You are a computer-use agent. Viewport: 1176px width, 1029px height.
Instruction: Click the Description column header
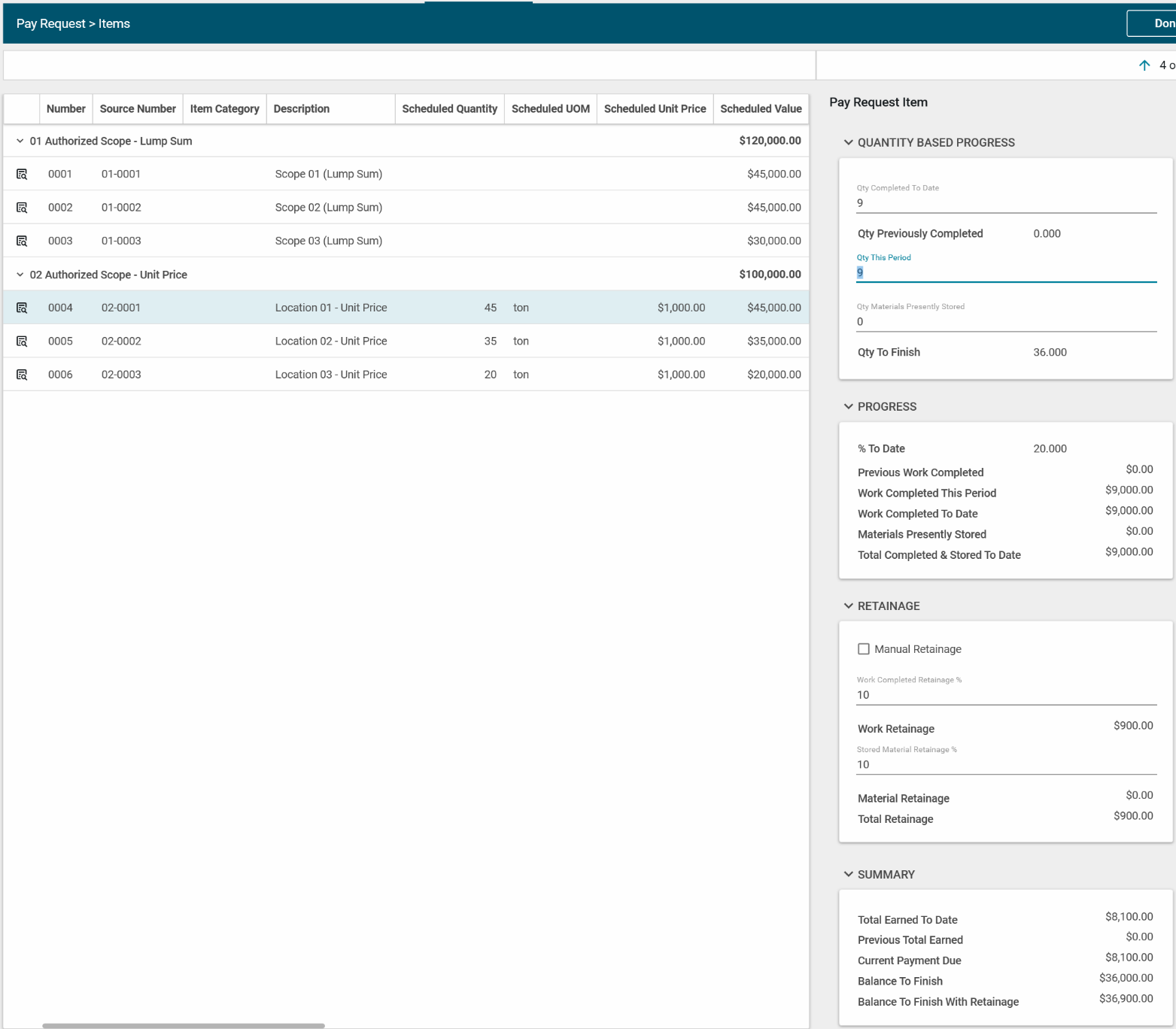(302, 109)
